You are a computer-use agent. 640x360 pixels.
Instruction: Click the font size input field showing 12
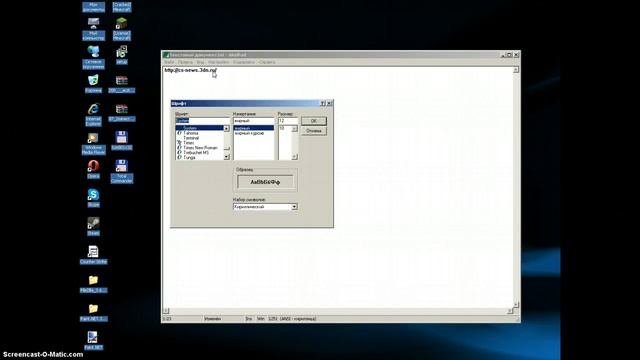click(288, 121)
